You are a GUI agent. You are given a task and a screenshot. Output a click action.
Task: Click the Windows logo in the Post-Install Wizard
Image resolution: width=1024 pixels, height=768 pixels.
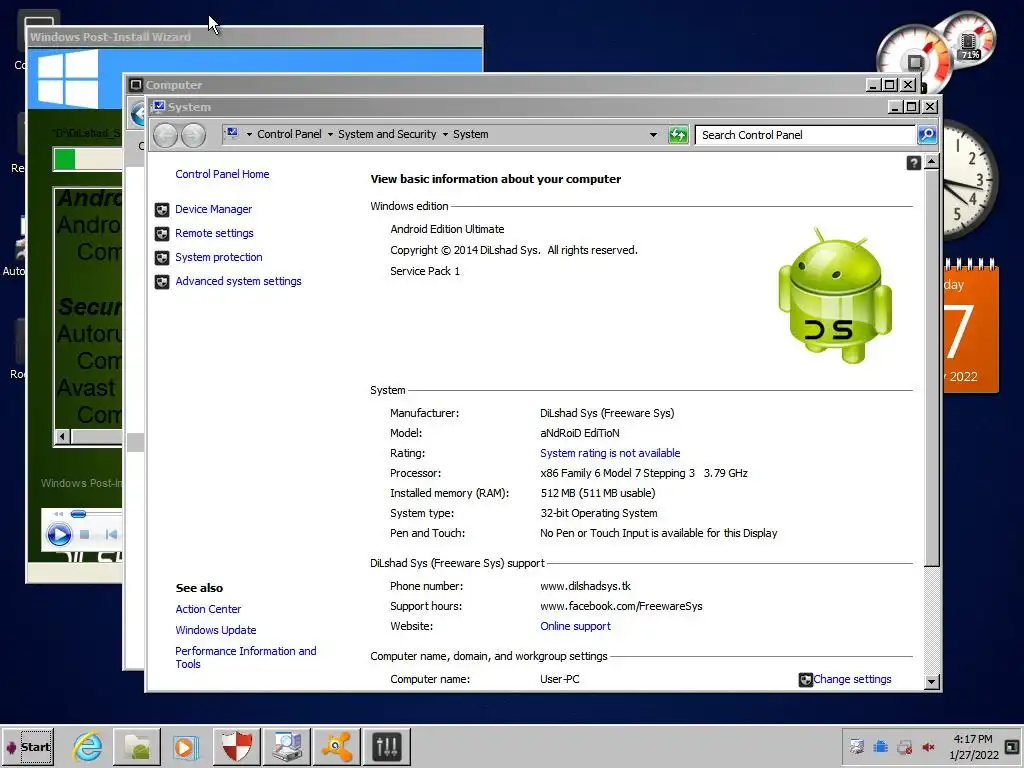(x=67, y=79)
